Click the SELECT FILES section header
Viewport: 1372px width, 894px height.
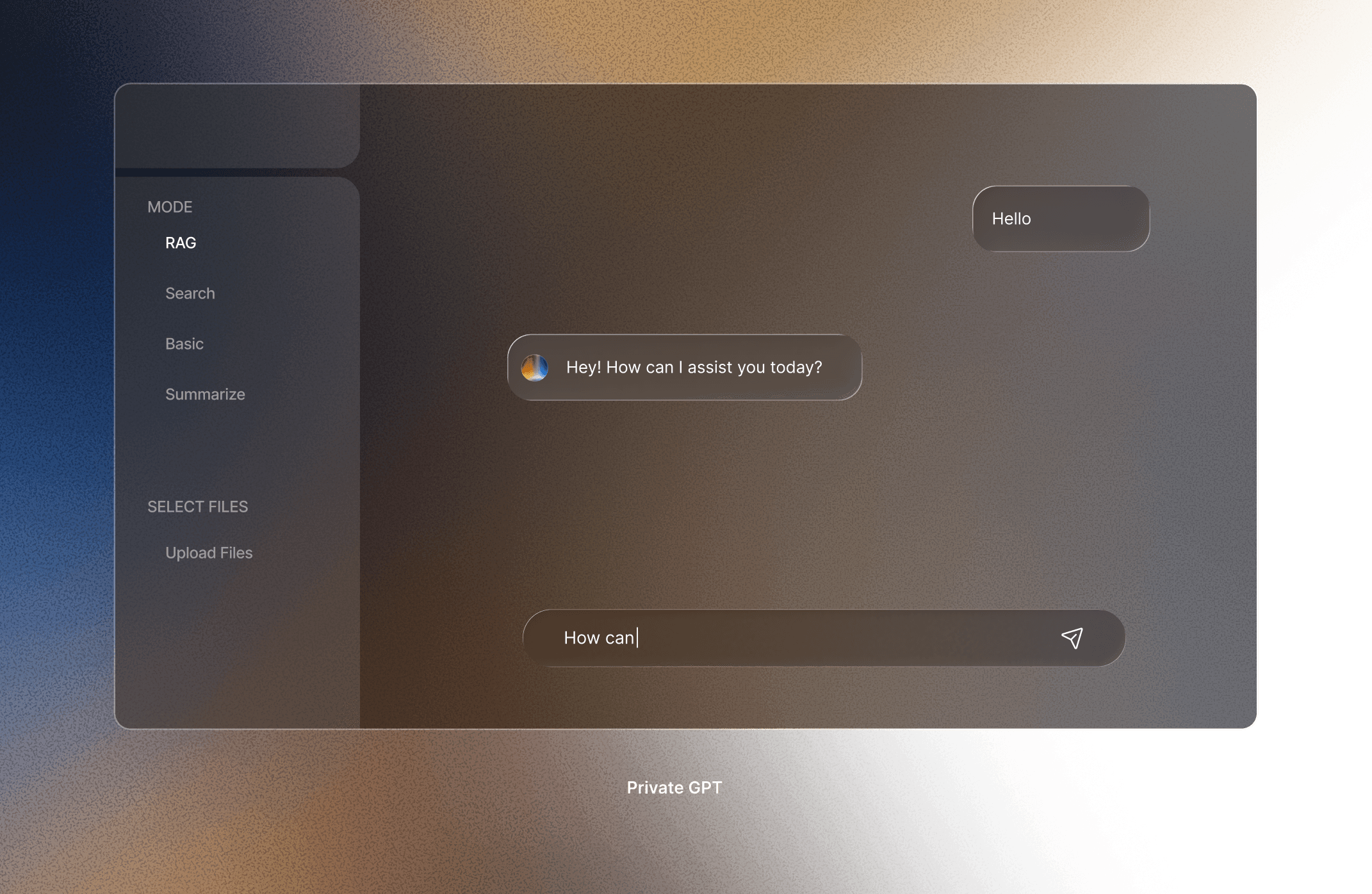(x=198, y=506)
